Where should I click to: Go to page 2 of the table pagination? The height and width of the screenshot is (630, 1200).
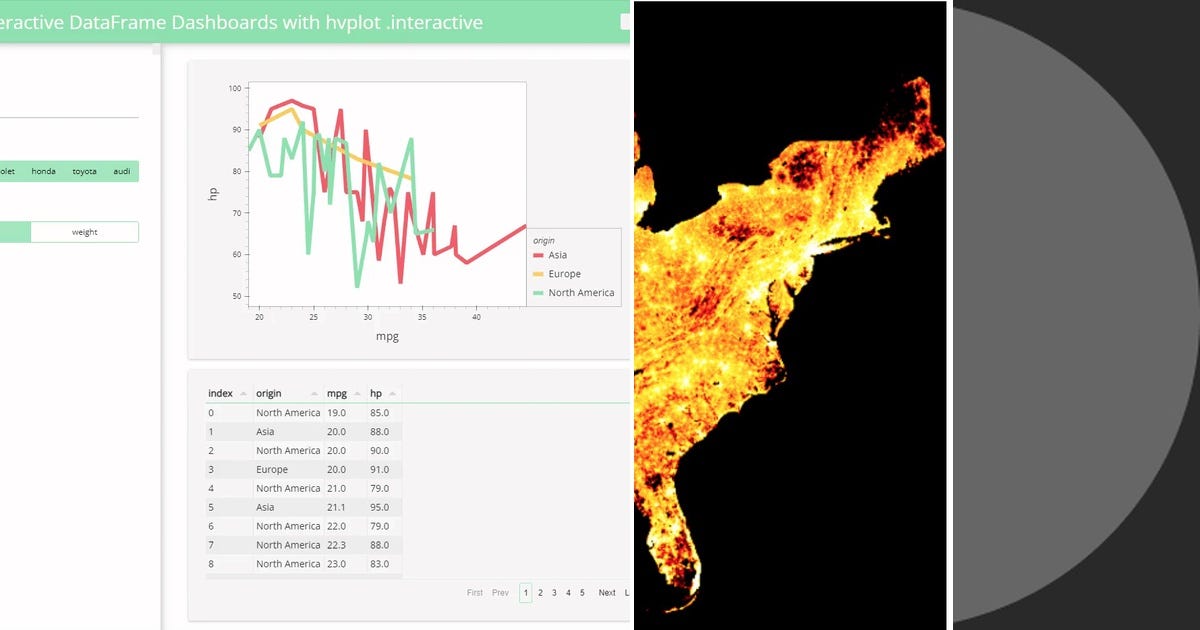click(540, 592)
